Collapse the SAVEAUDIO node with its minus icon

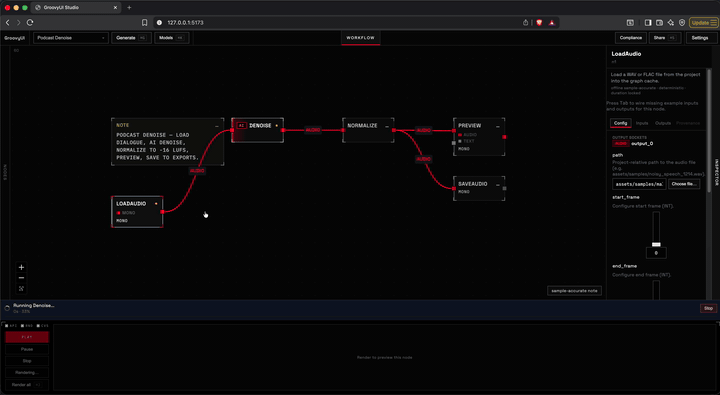point(498,184)
